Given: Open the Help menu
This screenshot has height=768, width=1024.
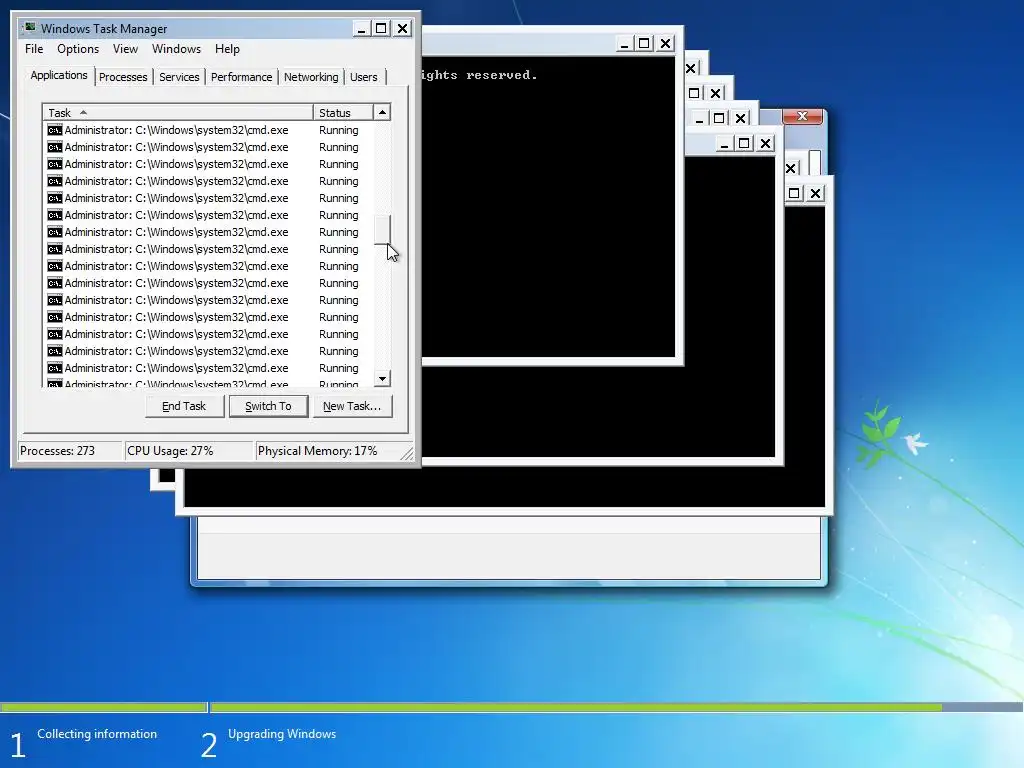Looking at the screenshot, I should [227, 49].
